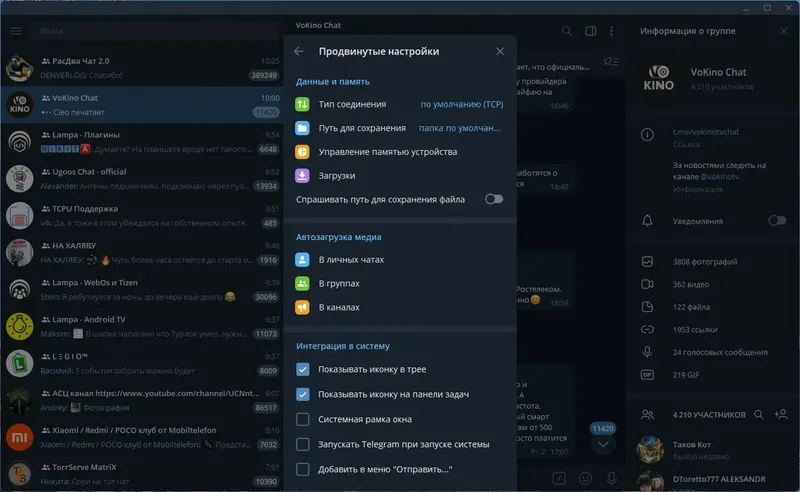Open the t.me/vokinotvchat group link
The width and height of the screenshot is (800, 492).
click(x=706, y=132)
